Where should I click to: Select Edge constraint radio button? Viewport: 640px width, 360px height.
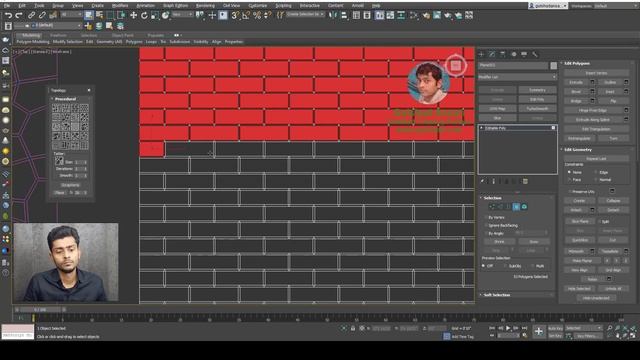(596, 172)
